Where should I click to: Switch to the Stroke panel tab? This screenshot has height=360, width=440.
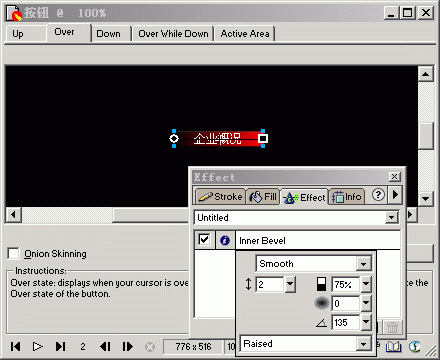pos(220,197)
